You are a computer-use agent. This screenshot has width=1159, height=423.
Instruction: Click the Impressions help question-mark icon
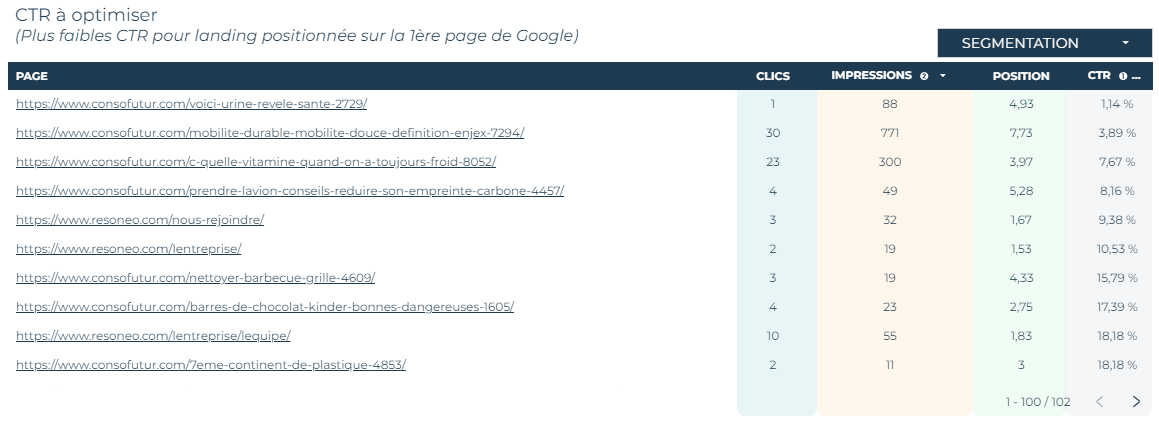[x=924, y=76]
